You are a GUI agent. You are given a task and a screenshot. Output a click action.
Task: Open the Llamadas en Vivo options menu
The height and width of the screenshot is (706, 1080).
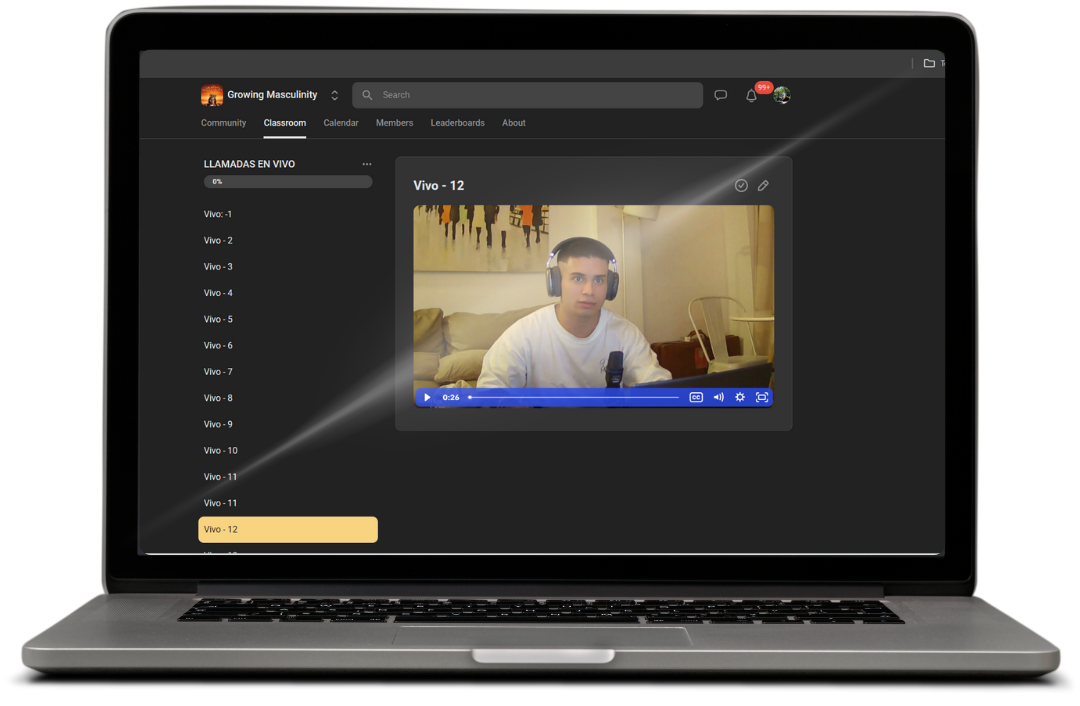coord(367,164)
